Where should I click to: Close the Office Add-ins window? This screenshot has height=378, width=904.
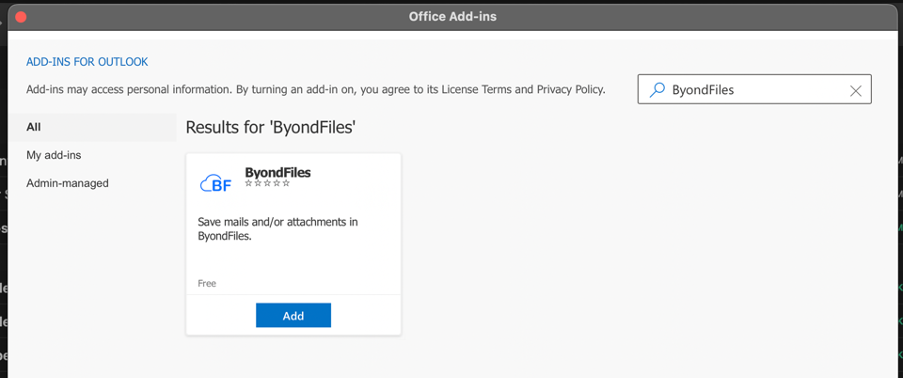click(x=21, y=17)
